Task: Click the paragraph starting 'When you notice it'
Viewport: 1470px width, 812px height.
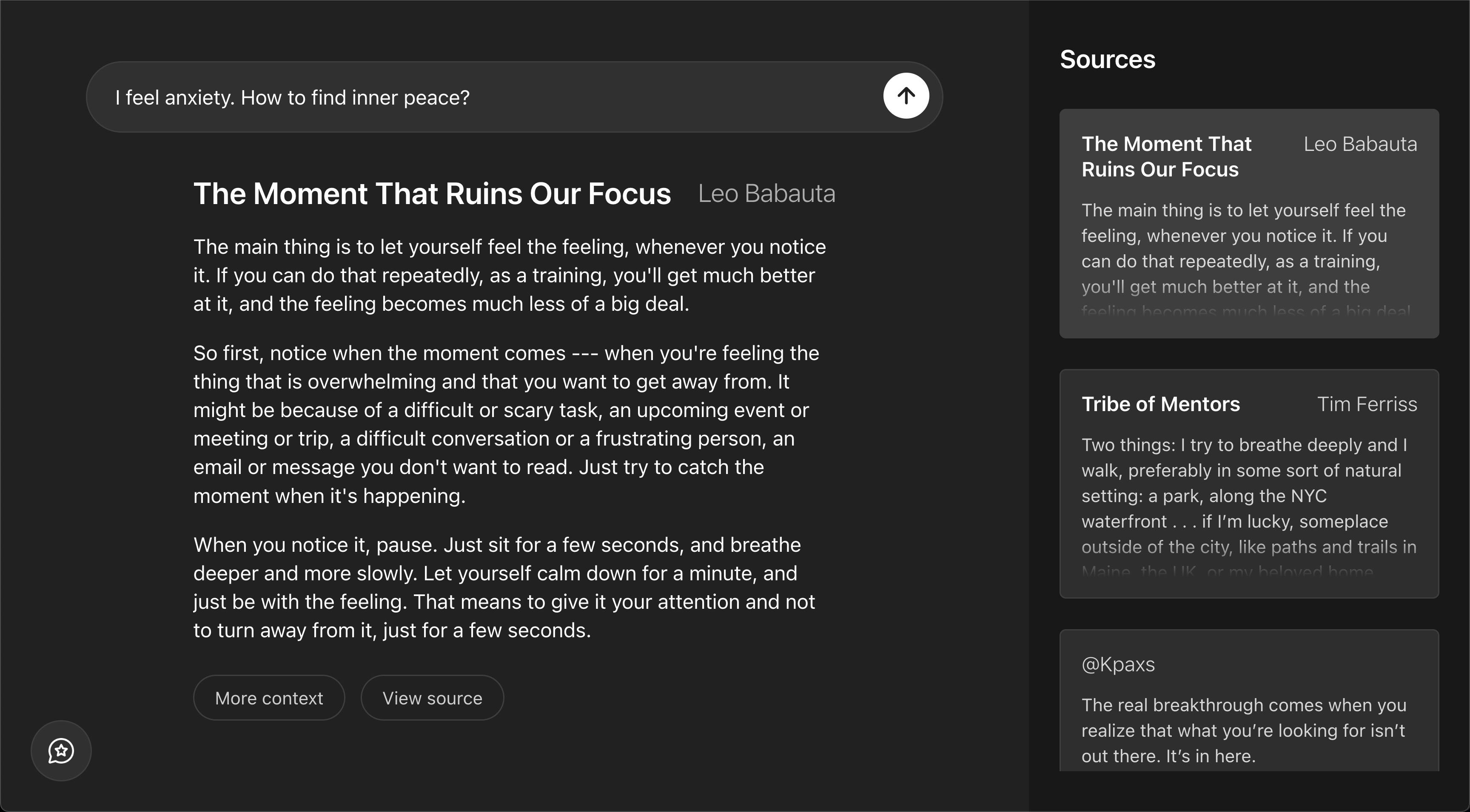Action: point(504,588)
